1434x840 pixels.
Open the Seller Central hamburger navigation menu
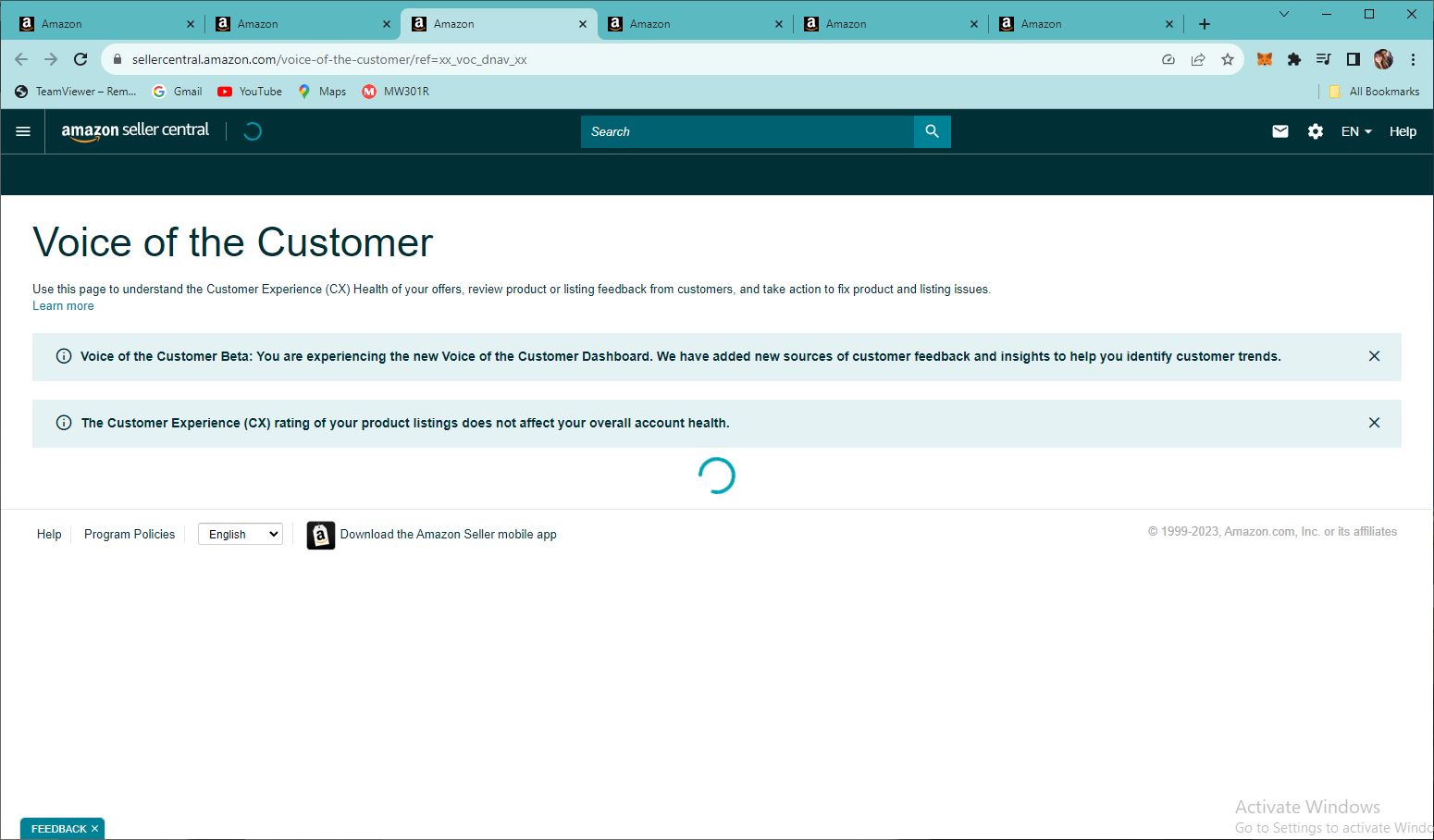(23, 131)
